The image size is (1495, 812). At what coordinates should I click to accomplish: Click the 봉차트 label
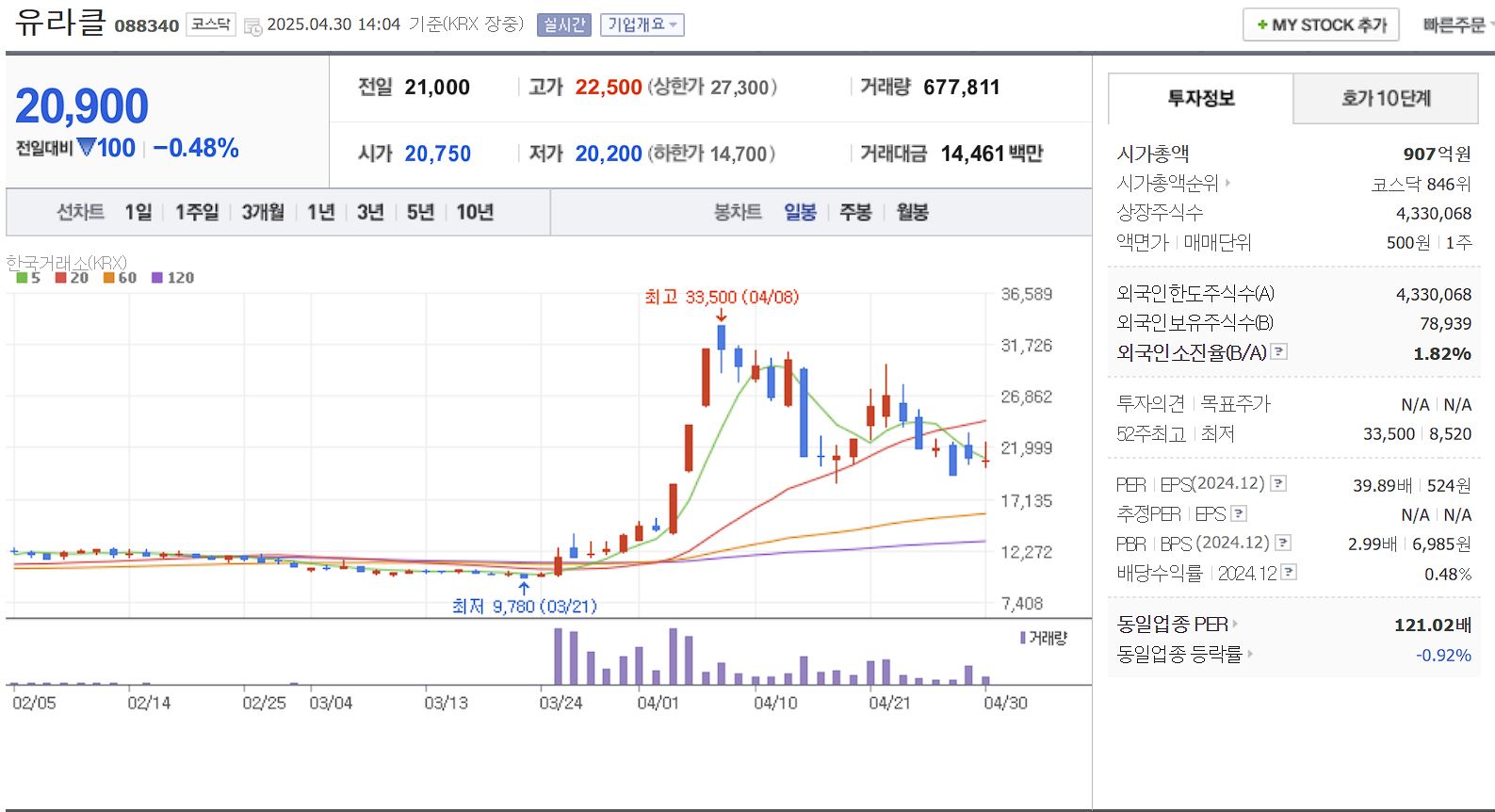coord(738,212)
